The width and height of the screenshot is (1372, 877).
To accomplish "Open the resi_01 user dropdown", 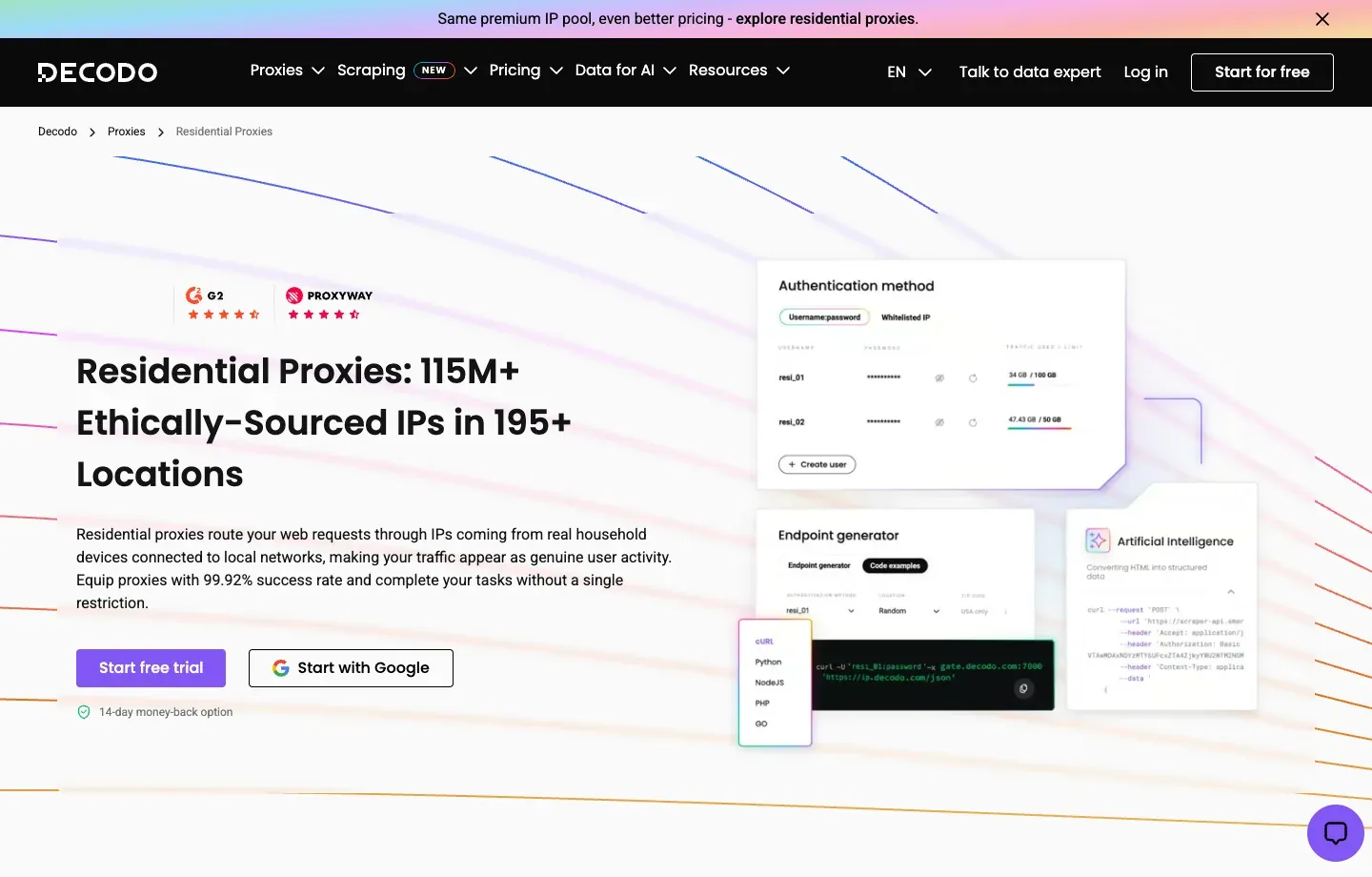I will coord(819,611).
